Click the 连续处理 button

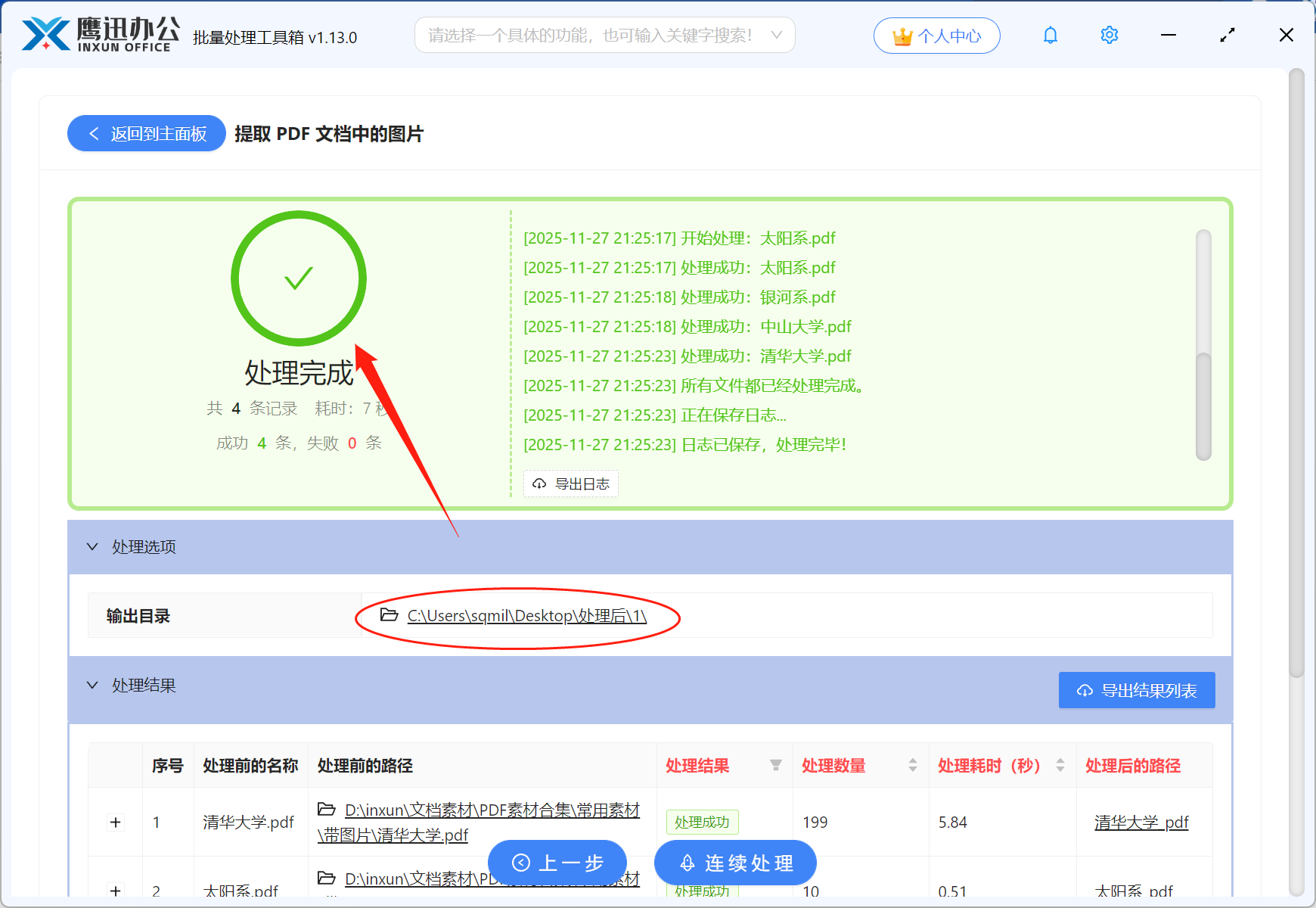pos(734,863)
